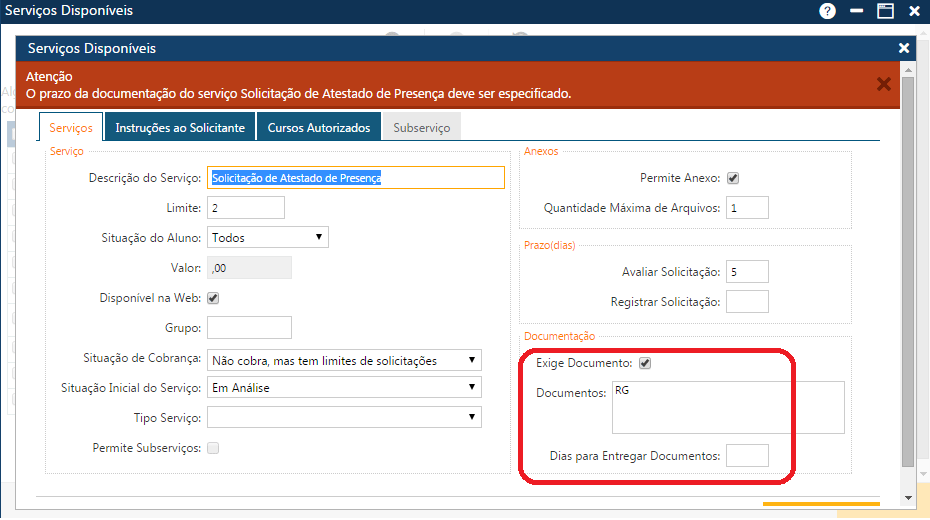The width and height of the screenshot is (930, 520).
Task: Focus the Documentos text area
Action: (x=727, y=407)
